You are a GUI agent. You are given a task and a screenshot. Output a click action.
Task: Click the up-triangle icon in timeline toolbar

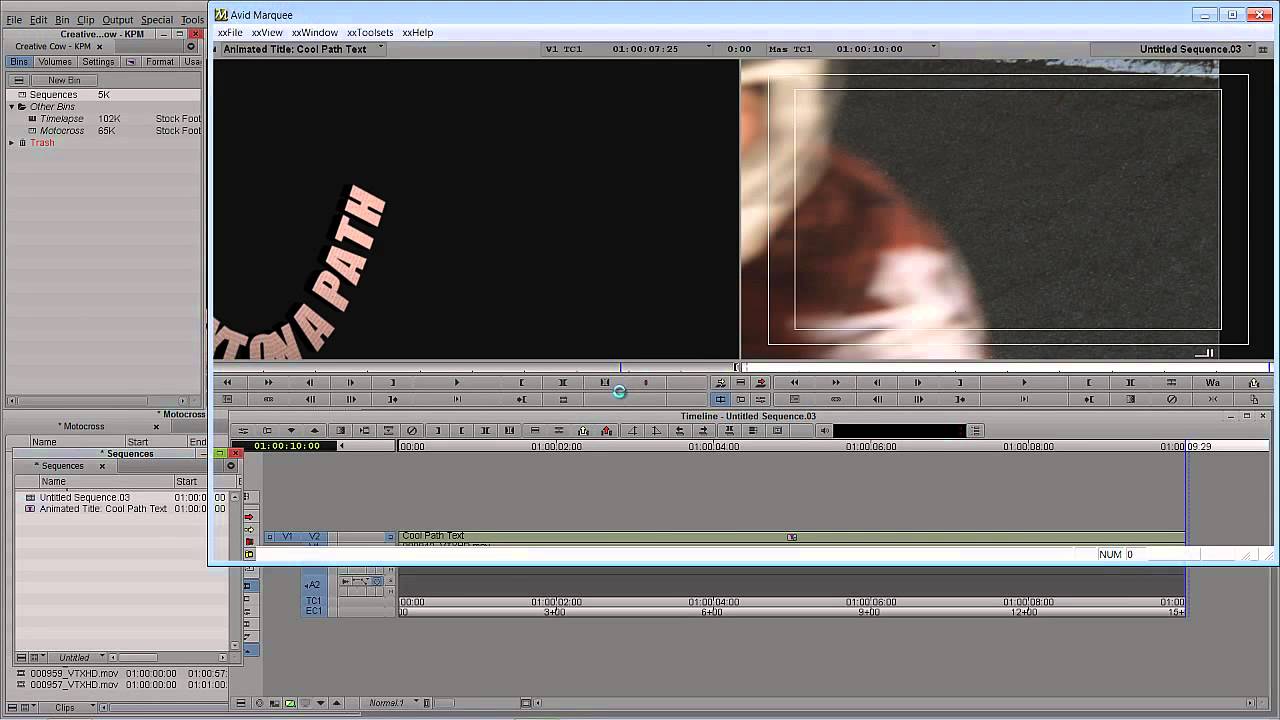coord(315,431)
